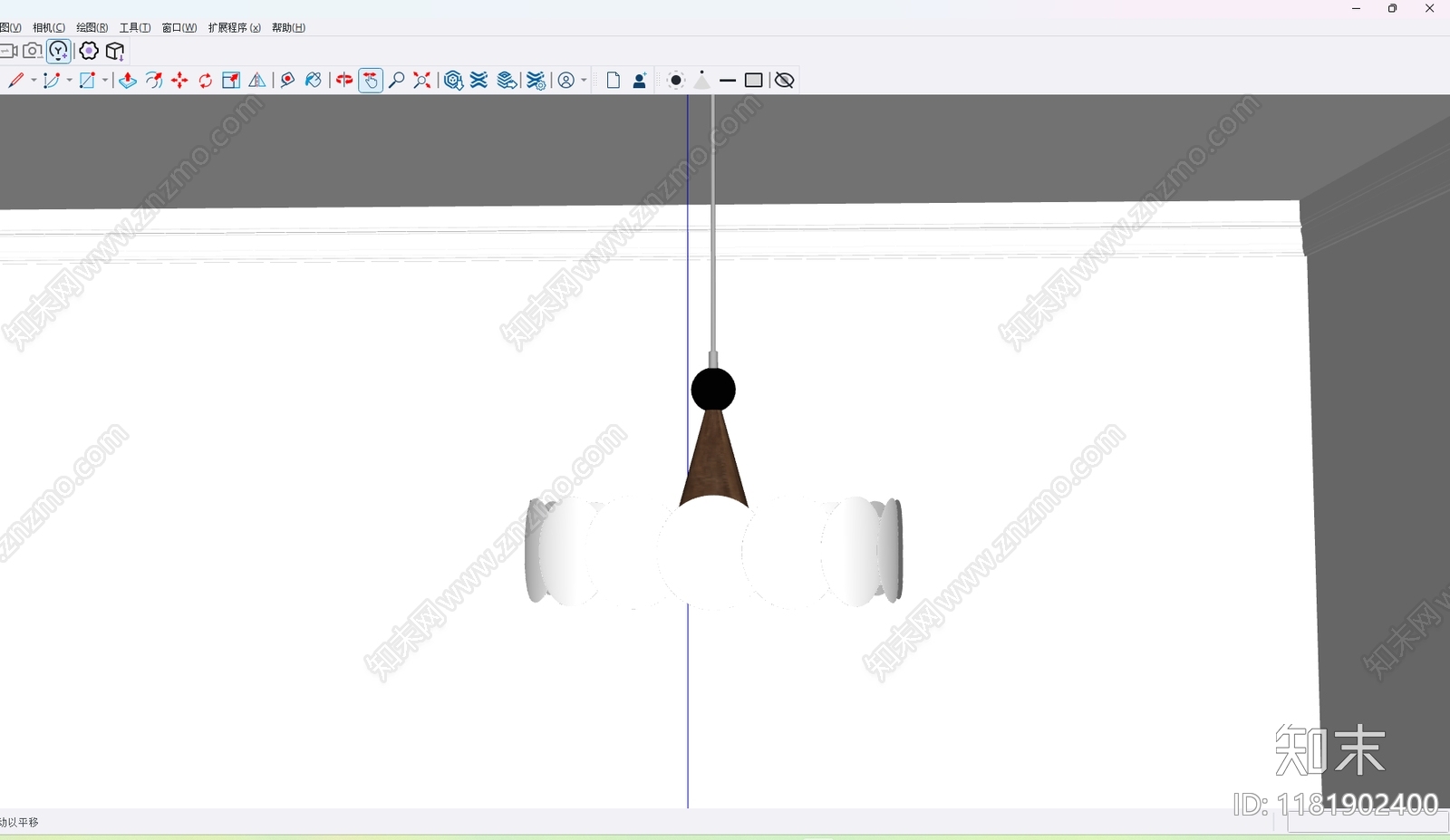The image size is (1450, 840).
Task: Open the Extension Warehouse
Action: click(479, 81)
